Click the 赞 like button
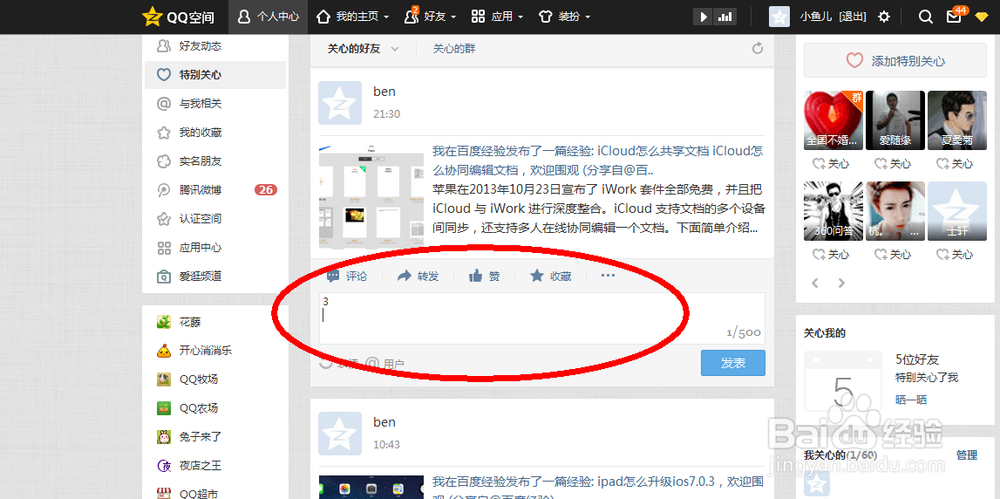The width and height of the screenshot is (1000, 499). pos(484,276)
